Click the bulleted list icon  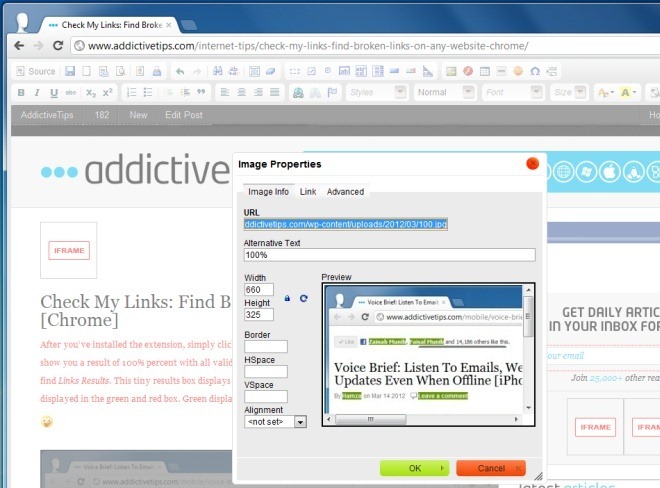click(x=148, y=92)
